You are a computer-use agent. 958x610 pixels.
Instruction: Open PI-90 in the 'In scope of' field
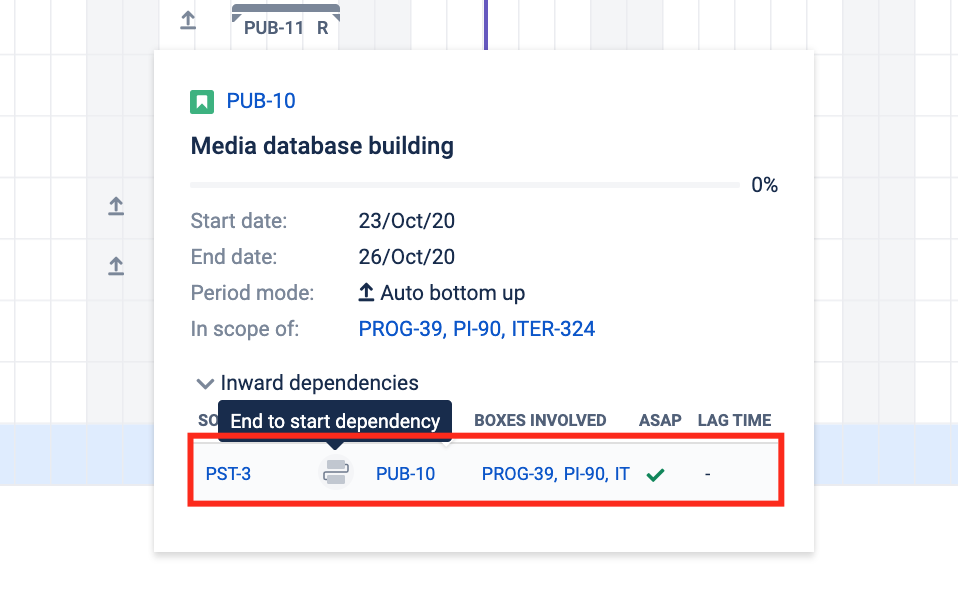pyautogui.click(x=478, y=329)
